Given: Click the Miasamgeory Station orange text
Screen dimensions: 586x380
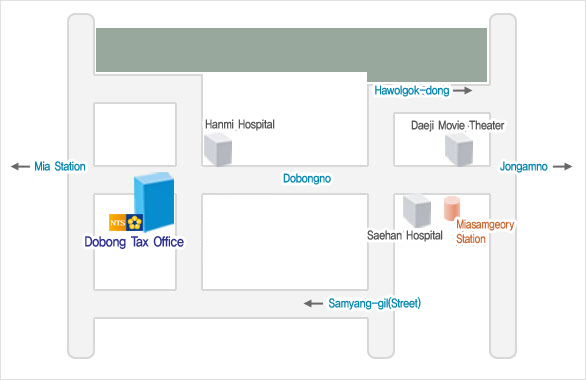Looking at the screenshot, I should point(485,232).
